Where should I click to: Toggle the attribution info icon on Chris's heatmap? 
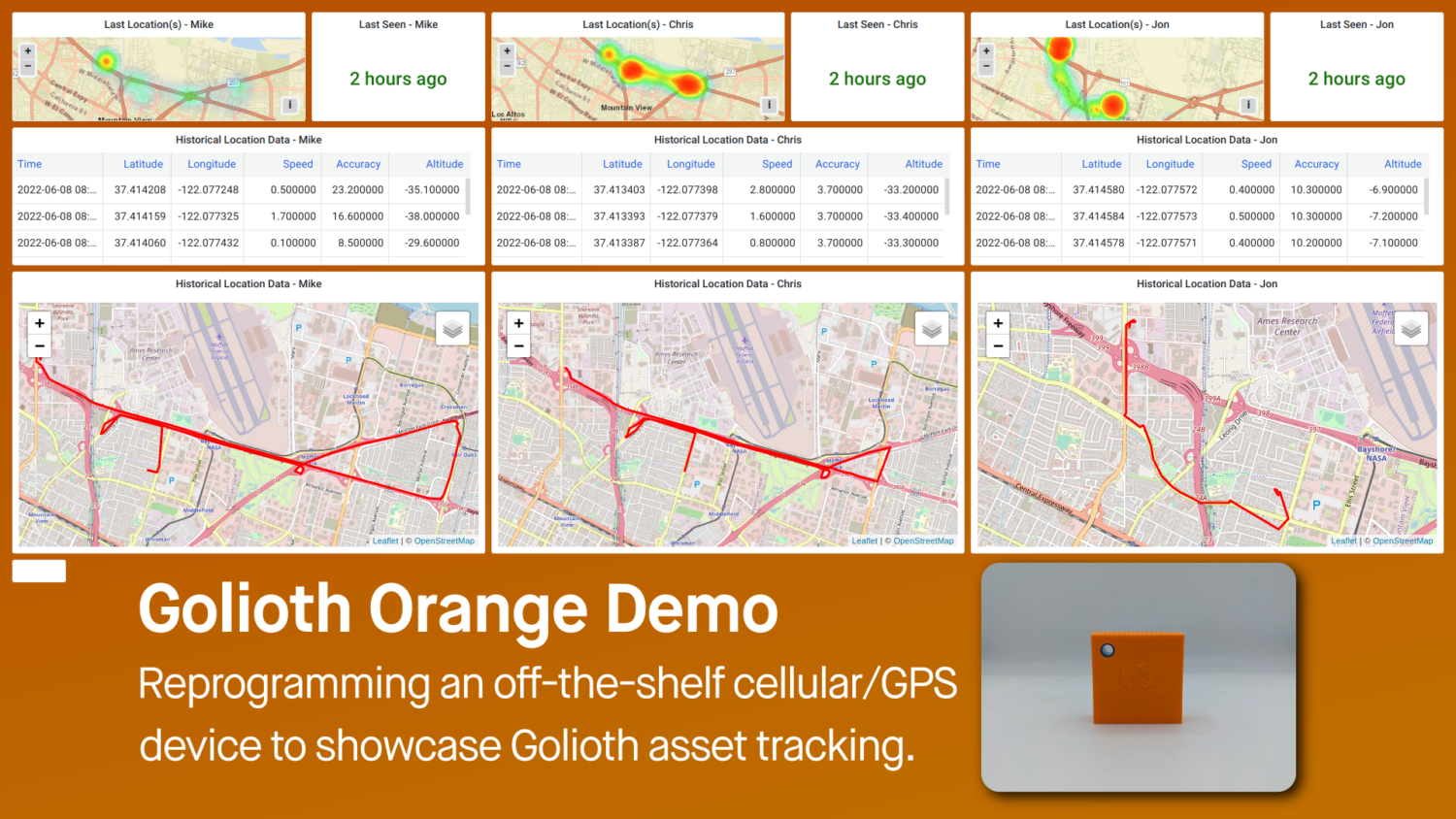[x=769, y=104]
